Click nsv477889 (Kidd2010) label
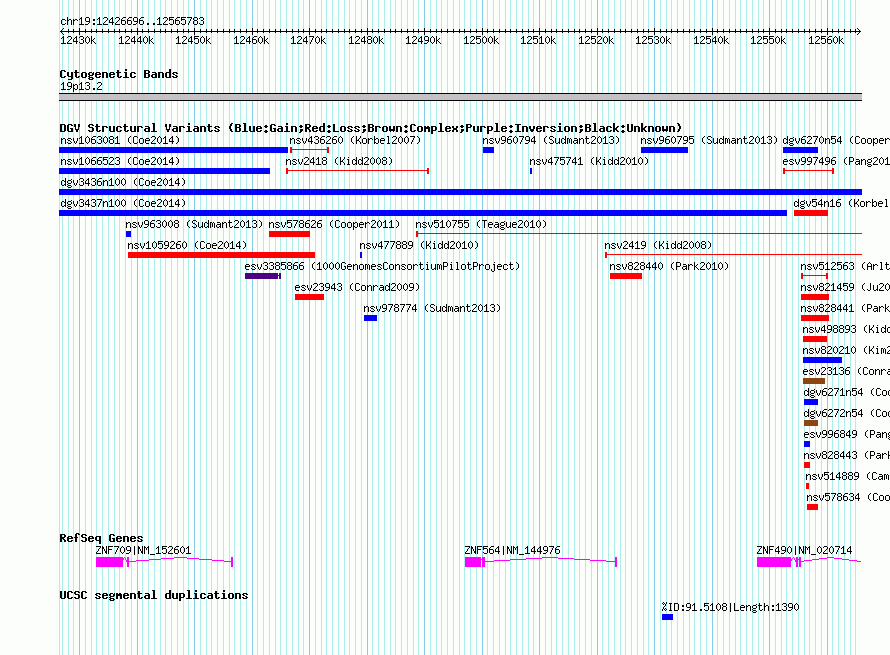890x655 pixels. [x=419, y=245]
